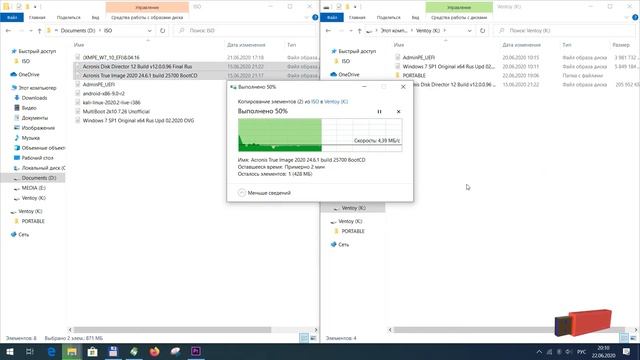
Task: Open OneDrive in ISO window sidebar
Action: 29,74
